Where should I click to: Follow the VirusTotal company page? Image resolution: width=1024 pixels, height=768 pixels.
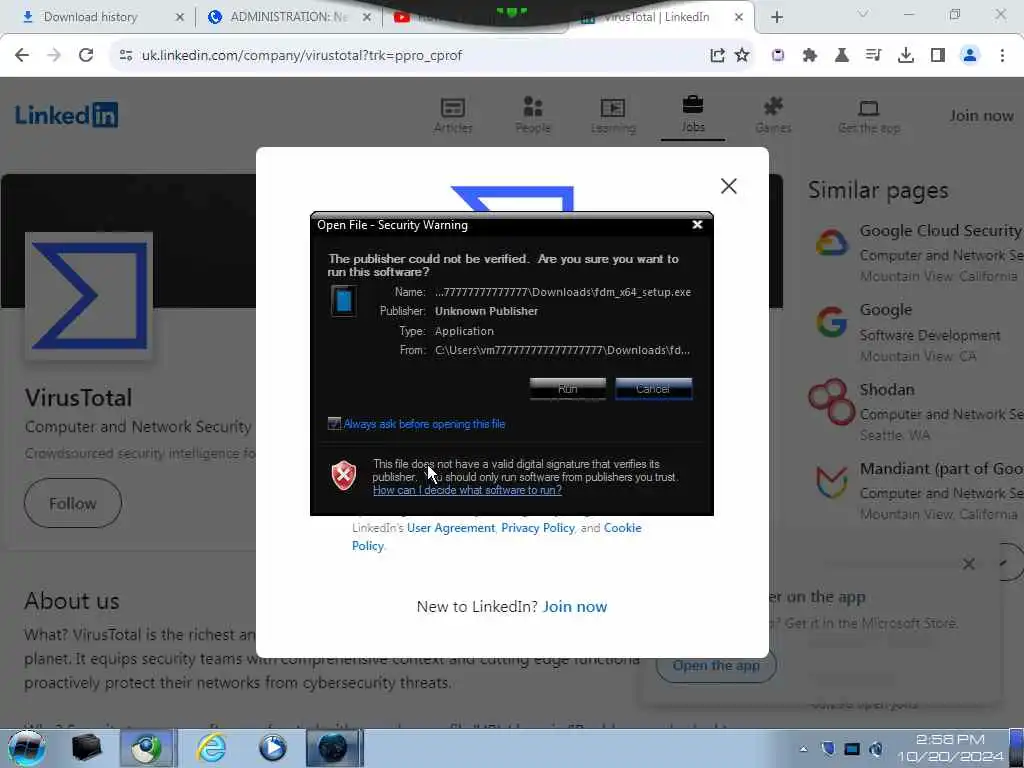(x=72, y=503)
